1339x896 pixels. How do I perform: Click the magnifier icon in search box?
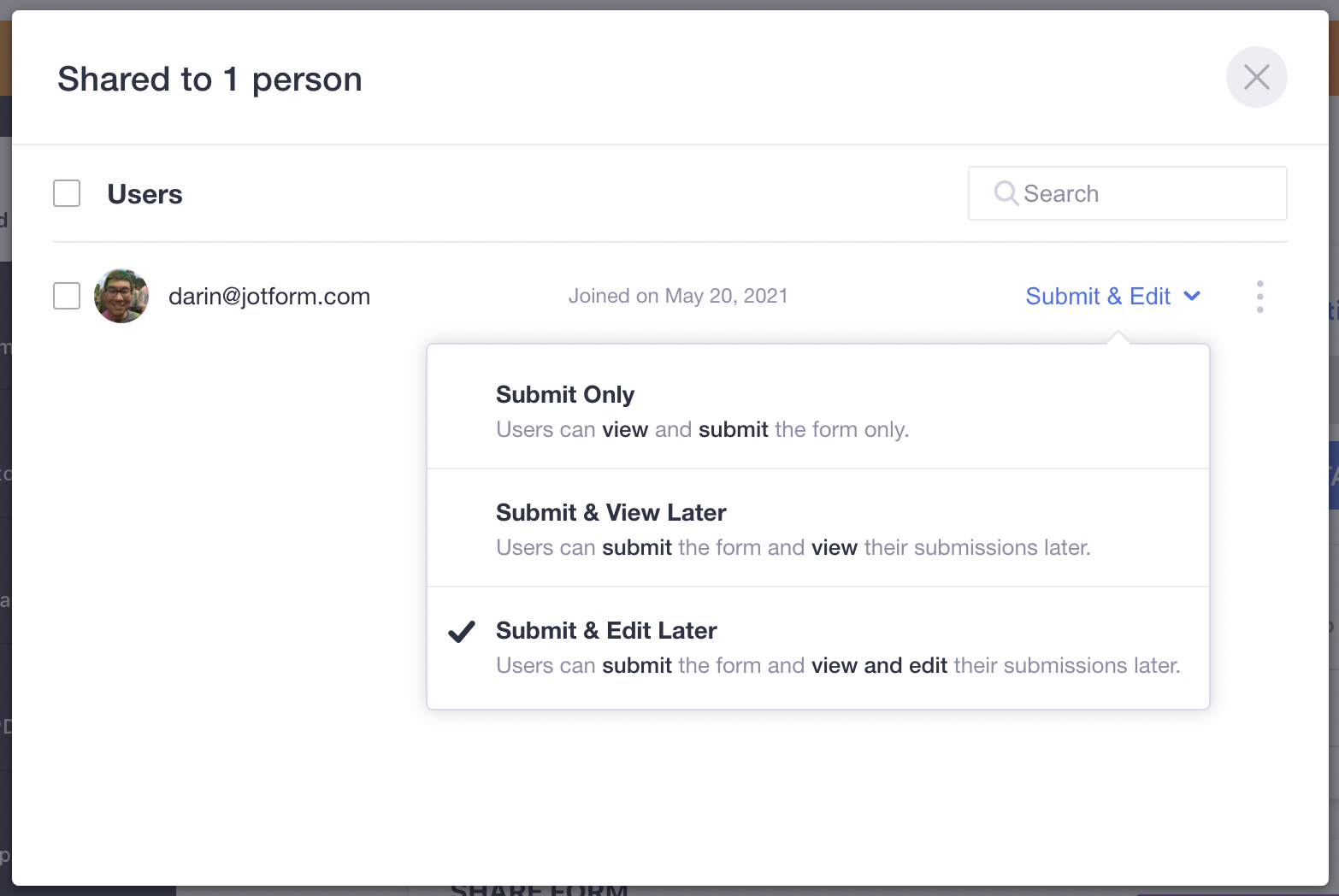click(x=1006, y=193)
